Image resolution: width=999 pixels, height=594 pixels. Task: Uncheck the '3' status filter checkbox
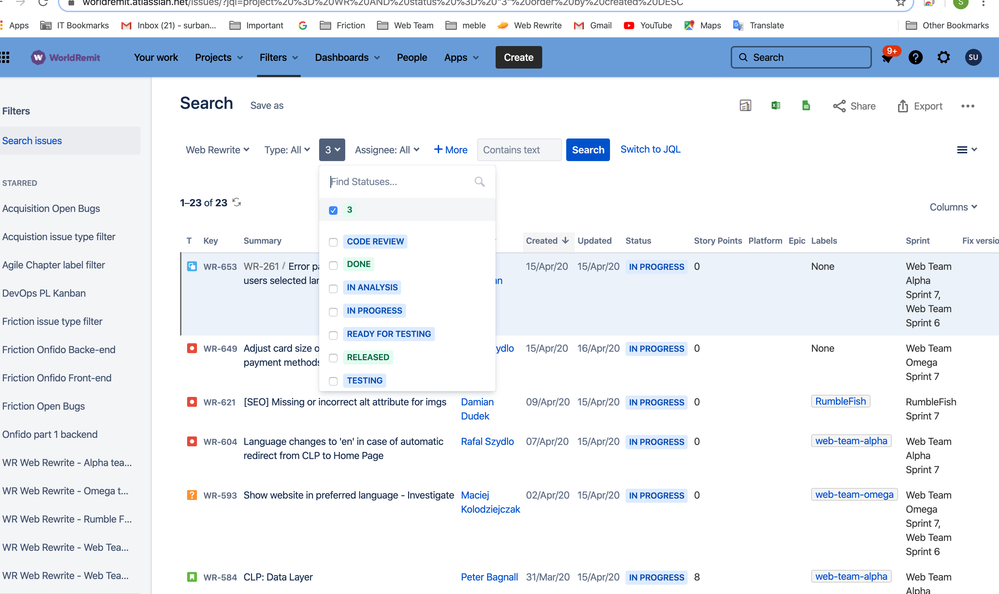click(334, 210)
